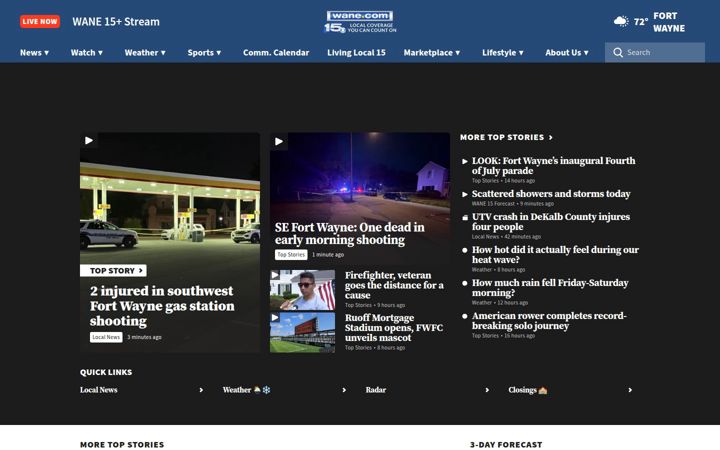Open LOOK: Fort Wayne's inaugural Fourth of July parade
The image size is (720, 450).
pyautogui.click(x=554, y=166)
